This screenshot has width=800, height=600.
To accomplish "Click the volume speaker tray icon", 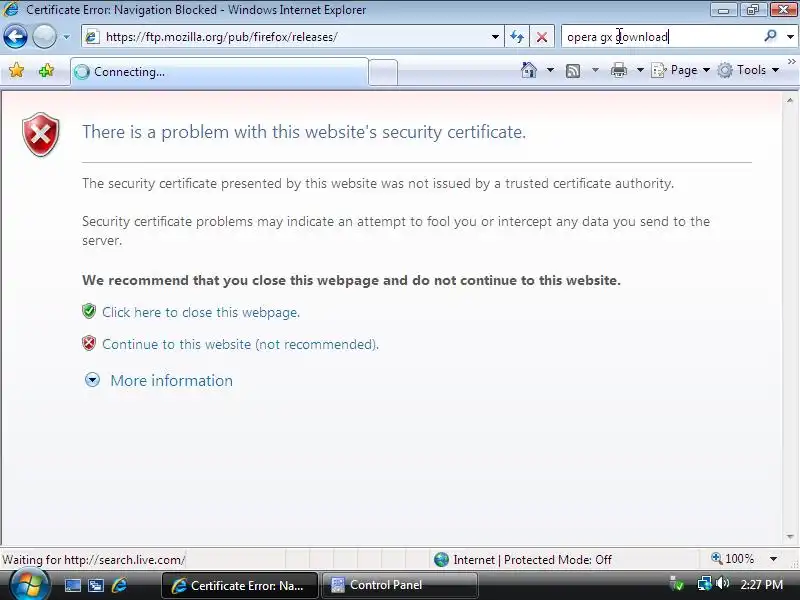I will point(722,583).
